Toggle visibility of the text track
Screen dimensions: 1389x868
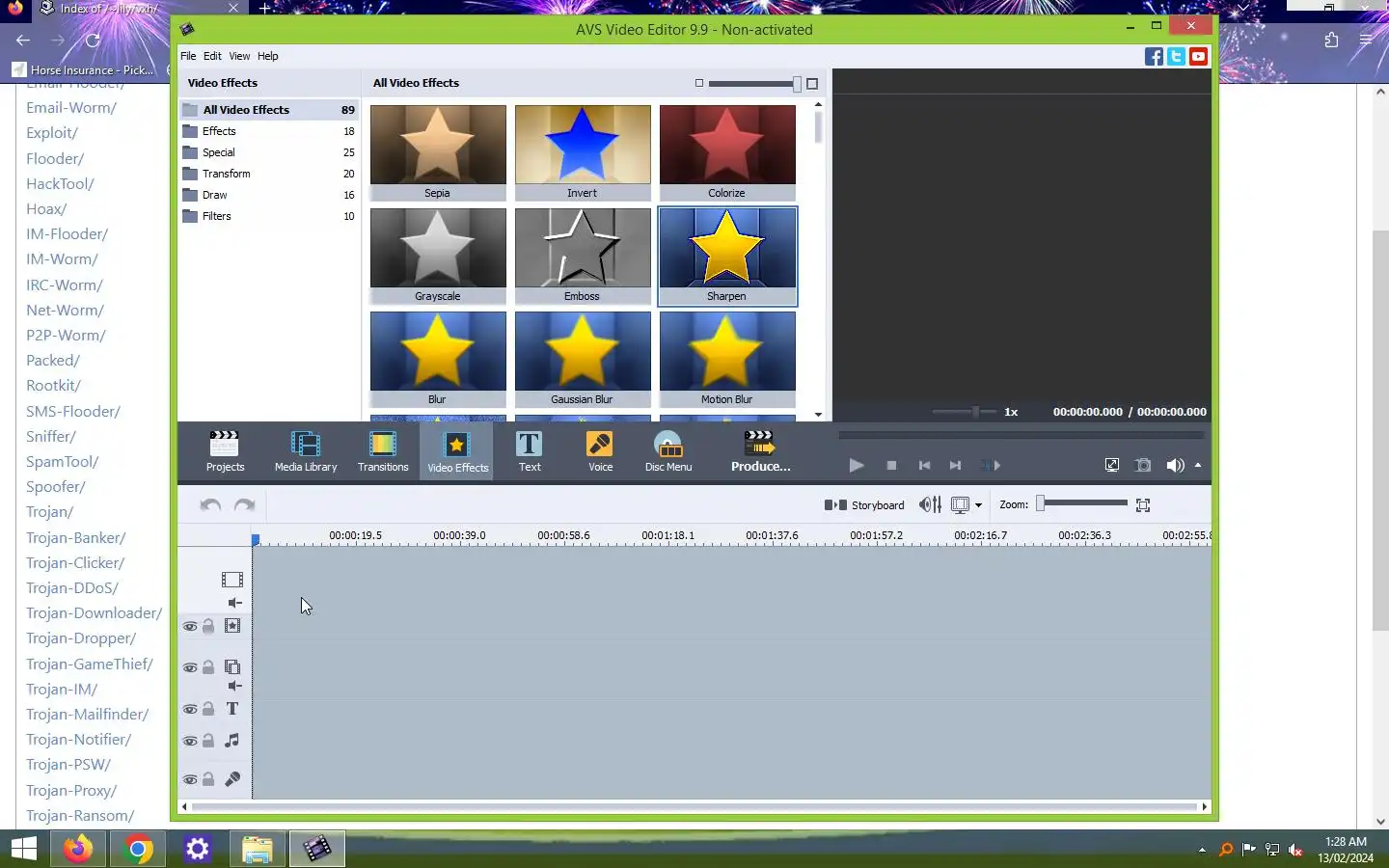click(x=190, y=710)
